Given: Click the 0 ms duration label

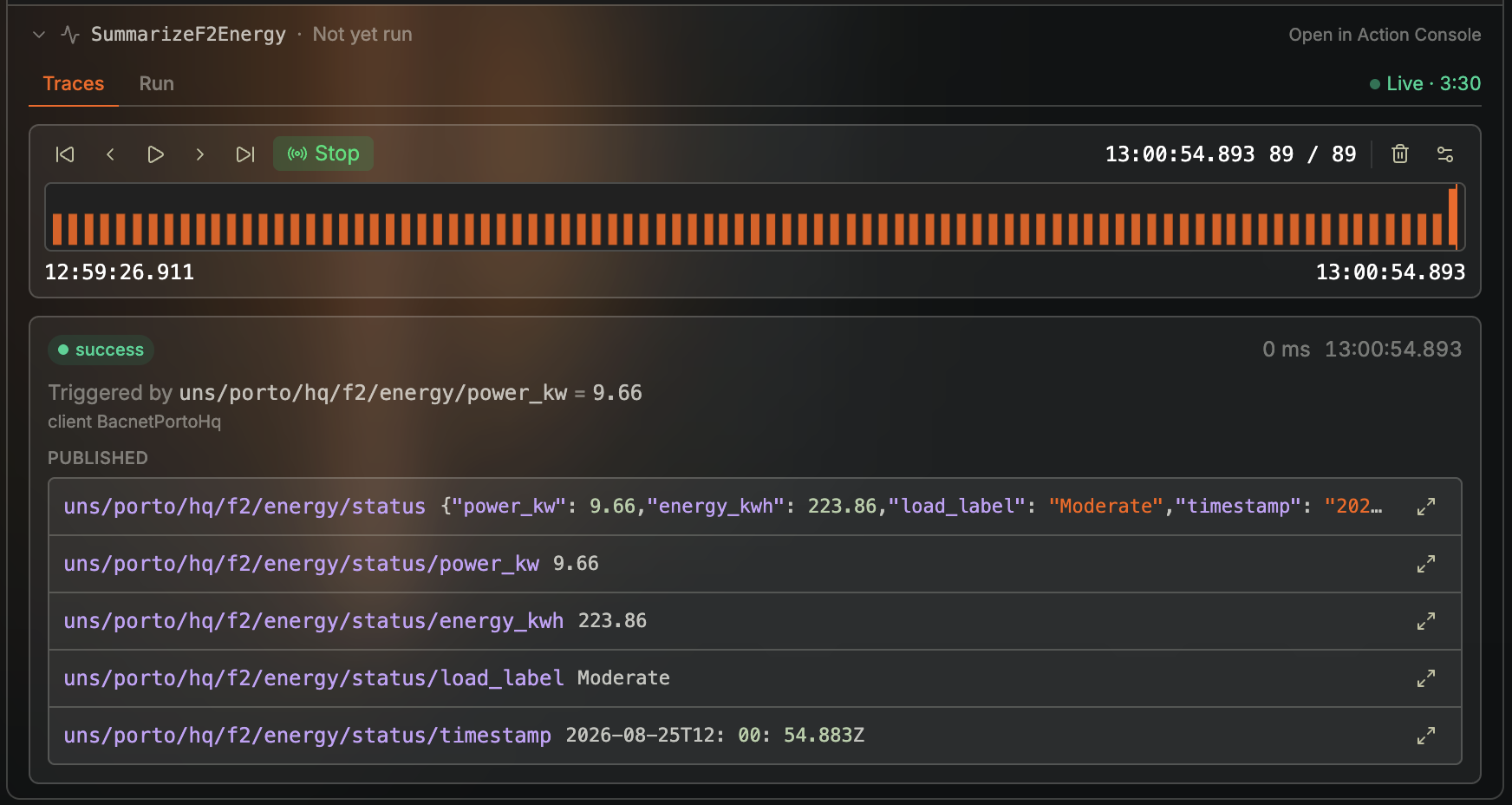Looking at the screenshot, I should pyautogui.click(x=1287, y=350).
